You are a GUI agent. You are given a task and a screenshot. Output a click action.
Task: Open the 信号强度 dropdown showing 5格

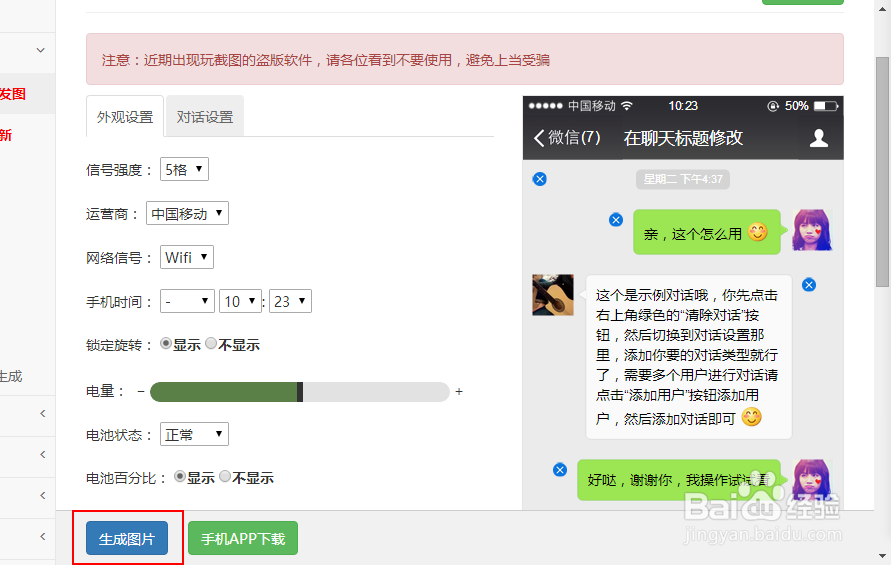click(x=184, y=169)
